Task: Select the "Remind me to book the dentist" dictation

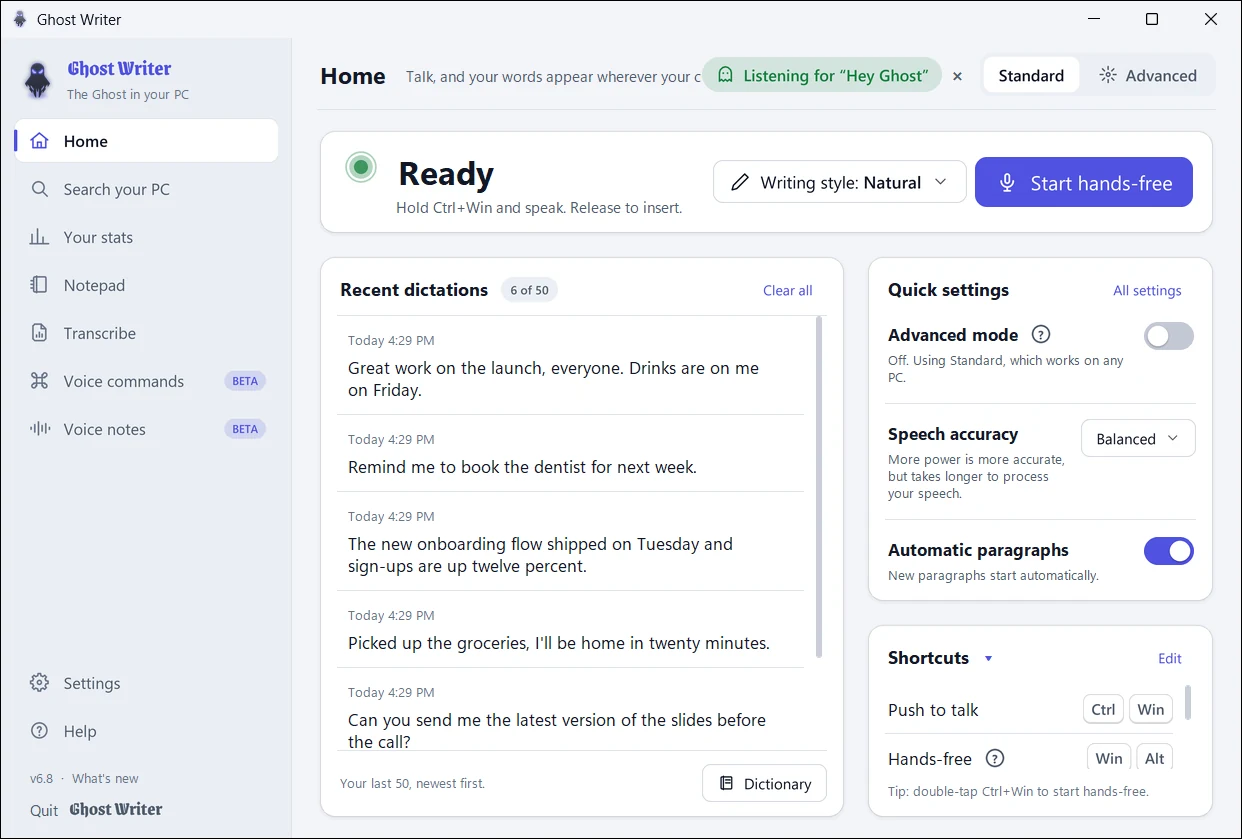Action: 570,453
